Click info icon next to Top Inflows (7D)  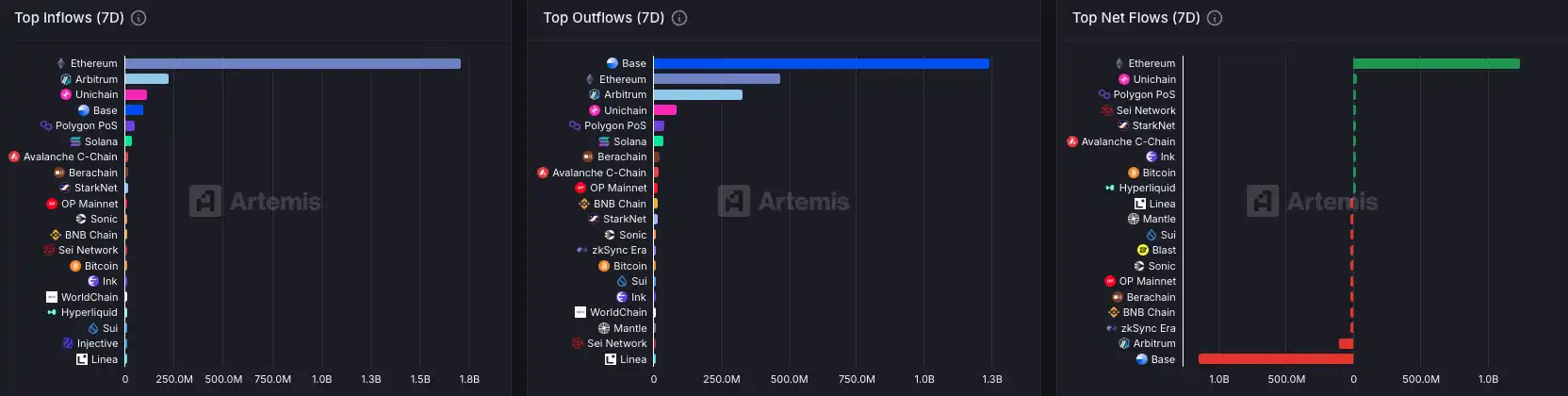tap(139, 18)
